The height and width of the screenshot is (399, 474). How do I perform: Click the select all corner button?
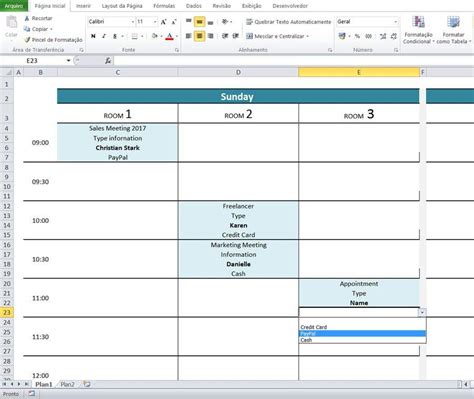point(7,72)
